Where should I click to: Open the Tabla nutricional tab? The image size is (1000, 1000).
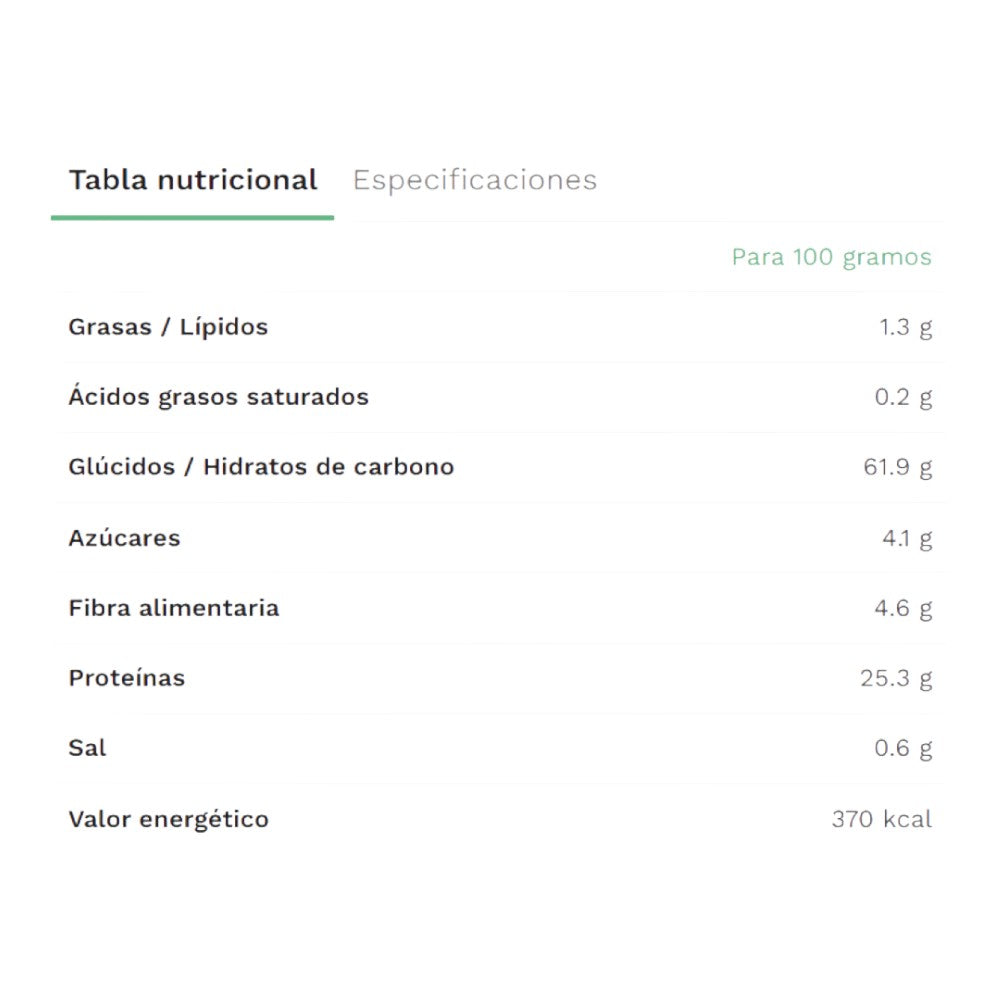(193, 180)
